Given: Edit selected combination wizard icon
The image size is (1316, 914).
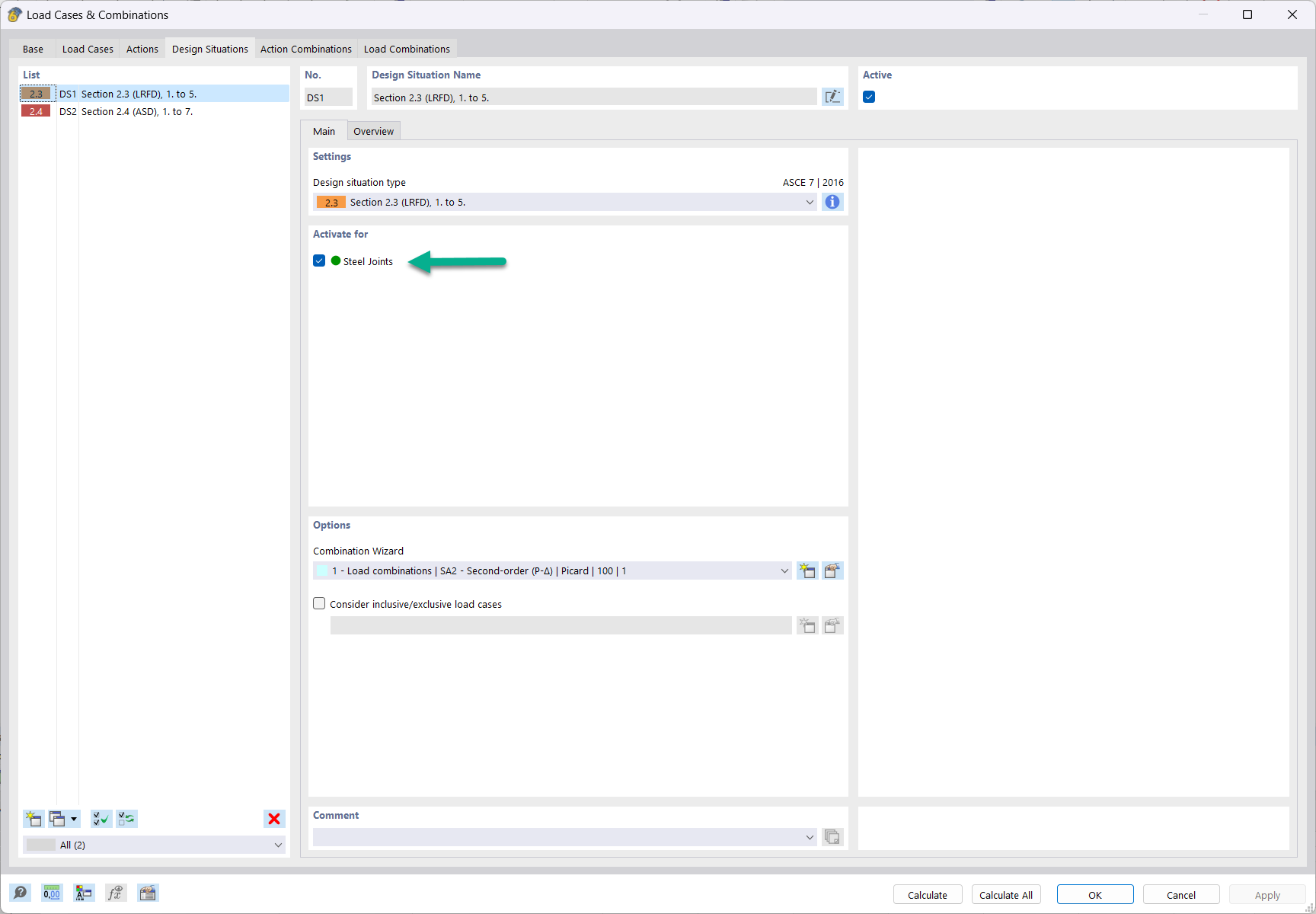Looking at the screenshot, I should [x=832, y=570].
